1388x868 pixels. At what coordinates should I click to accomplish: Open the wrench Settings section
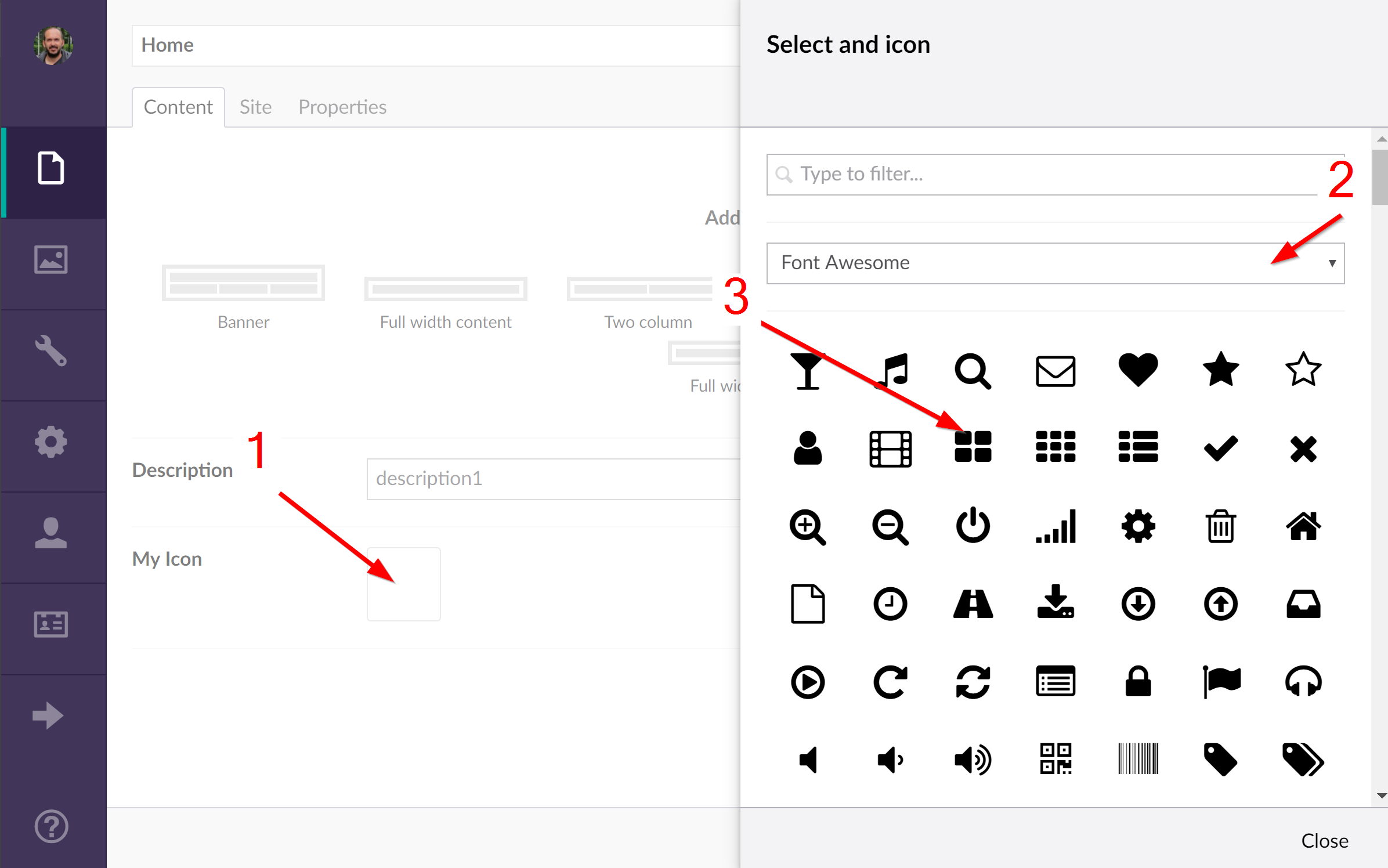51,350
